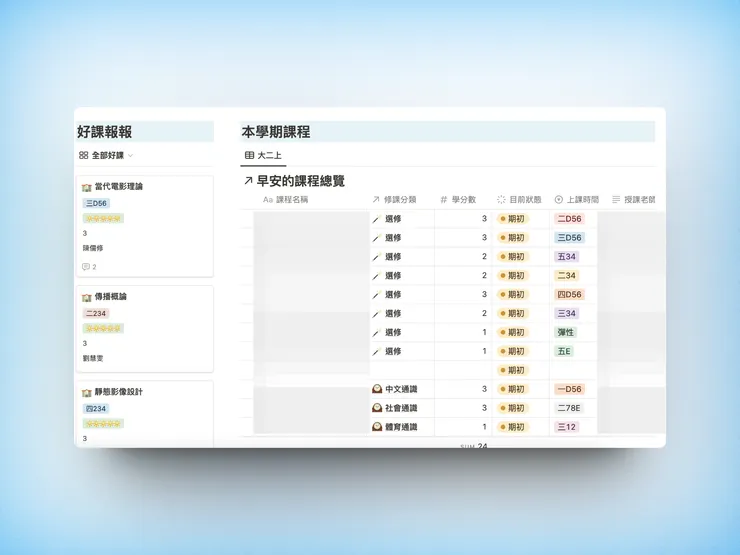Click the building icon of 傳播概論 card
This screenshot has height=555, width=740.
(x=86, y=297)
